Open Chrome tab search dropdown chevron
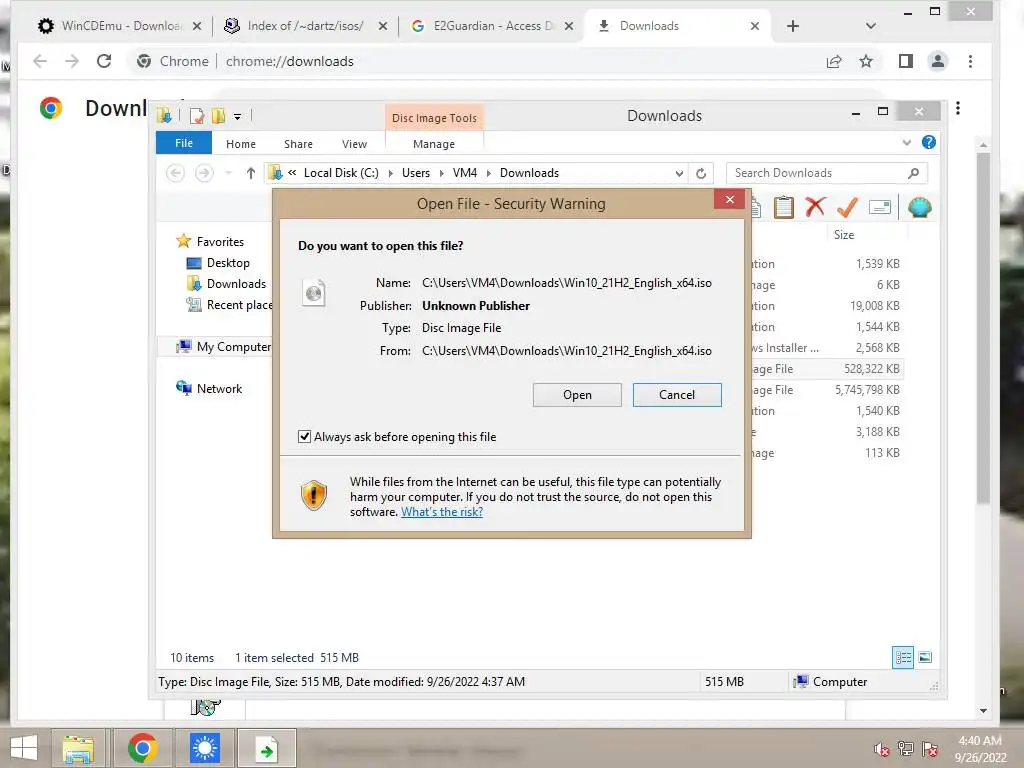 pos(870,26)
